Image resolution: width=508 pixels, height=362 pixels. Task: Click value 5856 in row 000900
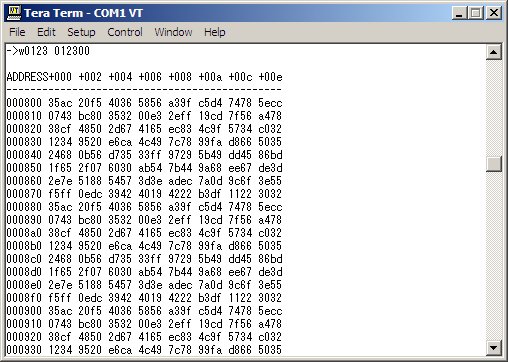[150, 311]
